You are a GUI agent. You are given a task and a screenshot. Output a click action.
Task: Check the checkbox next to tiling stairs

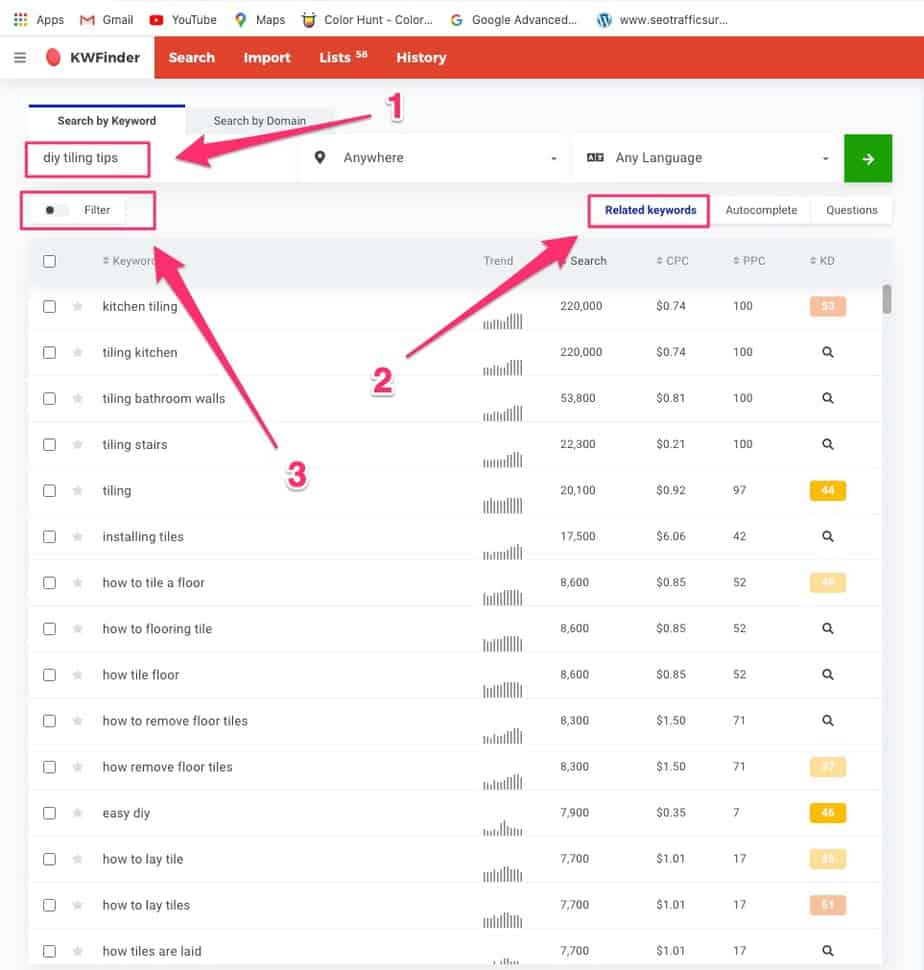49,444
